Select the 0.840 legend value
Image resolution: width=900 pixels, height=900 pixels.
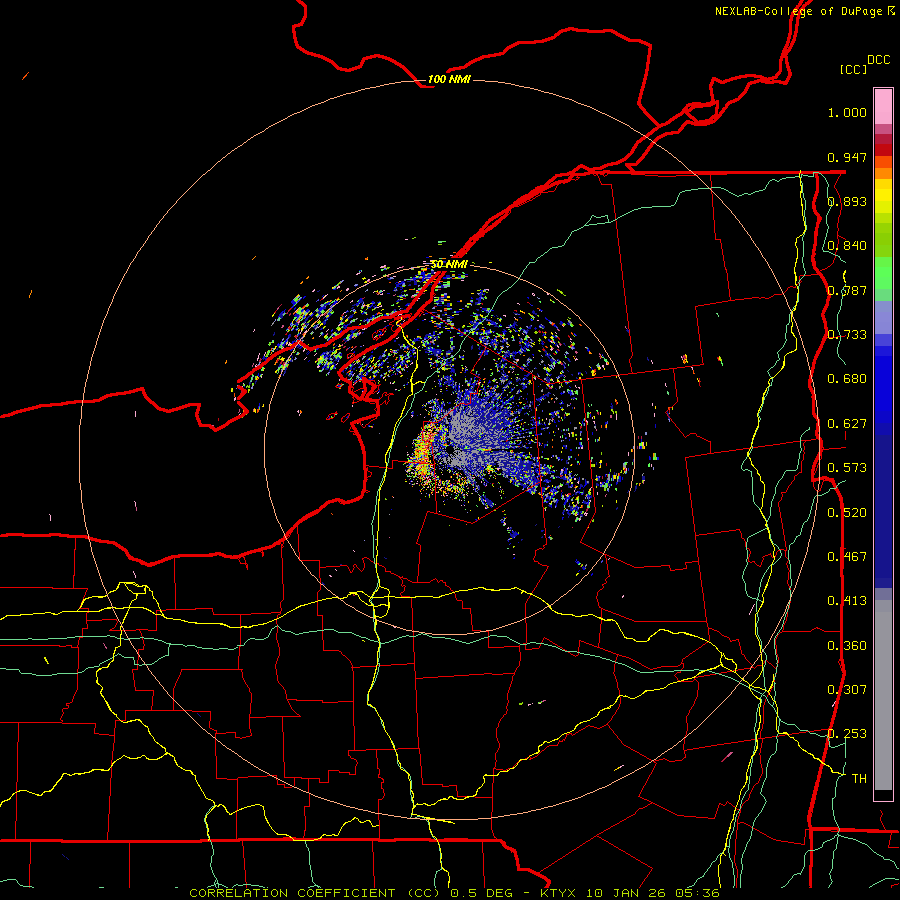847,246
